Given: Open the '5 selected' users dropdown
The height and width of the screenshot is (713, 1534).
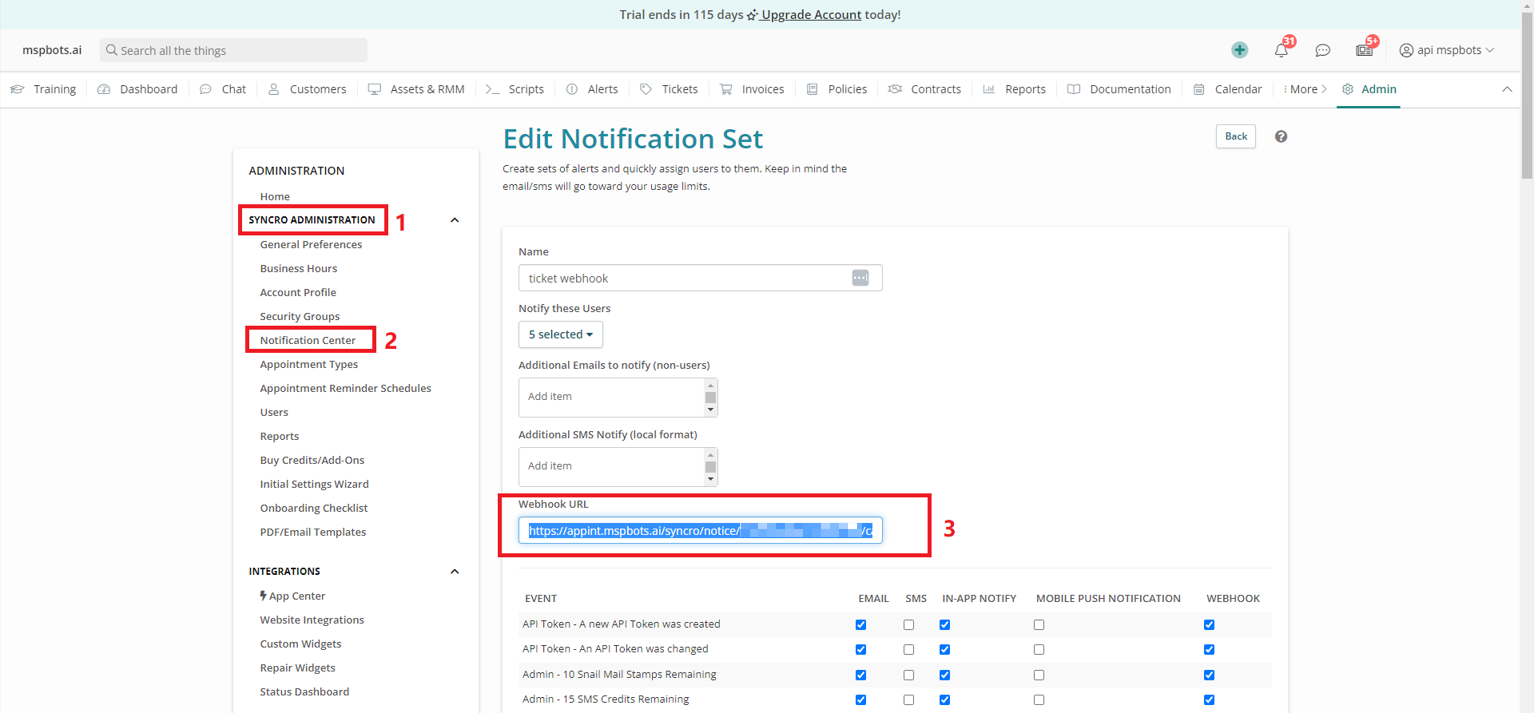Looking at the screenshot, I should (x=560, y=334).
